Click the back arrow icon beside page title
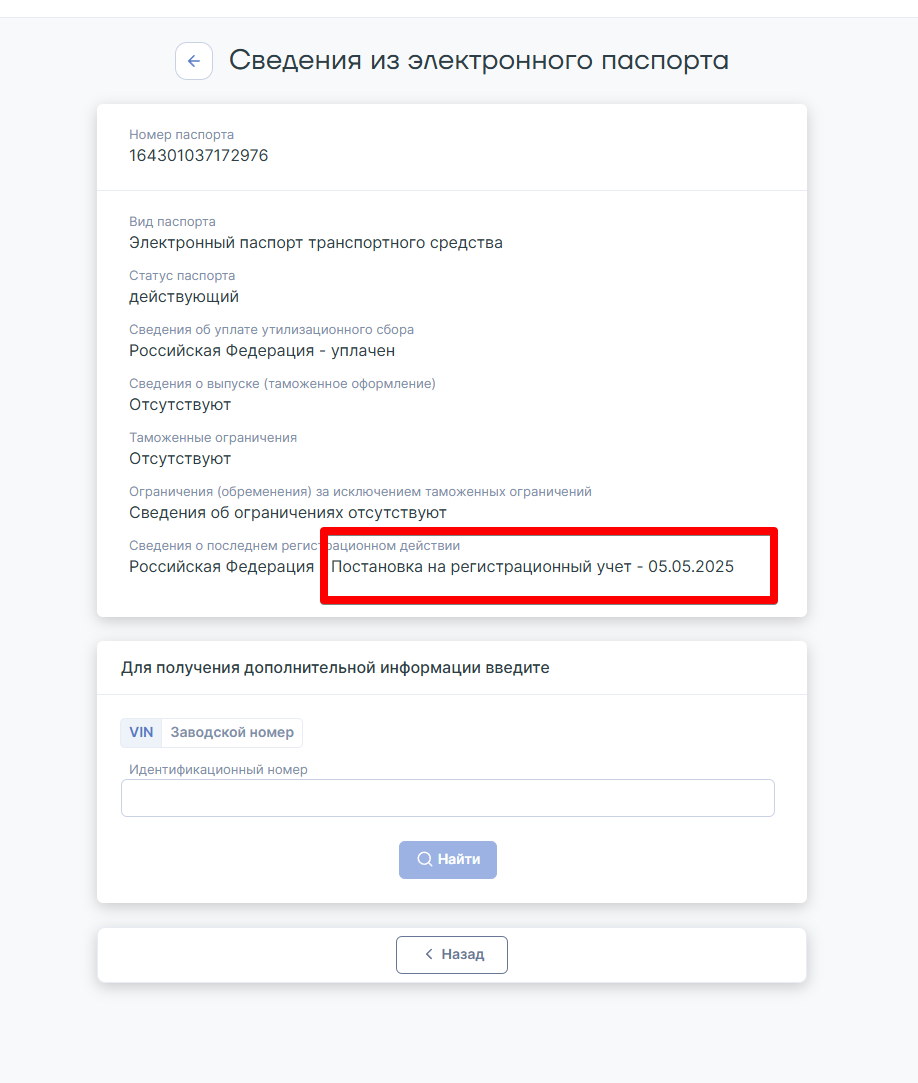Image resolution: width=918 pixels, height=1083 pixels. [193, 61]
